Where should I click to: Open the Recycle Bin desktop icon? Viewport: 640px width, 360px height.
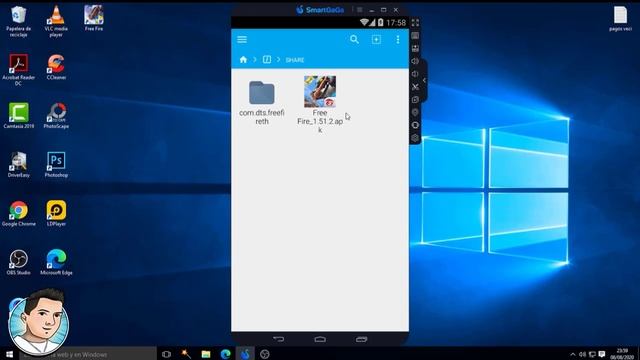pyautogui.click(x=18, y=21)
